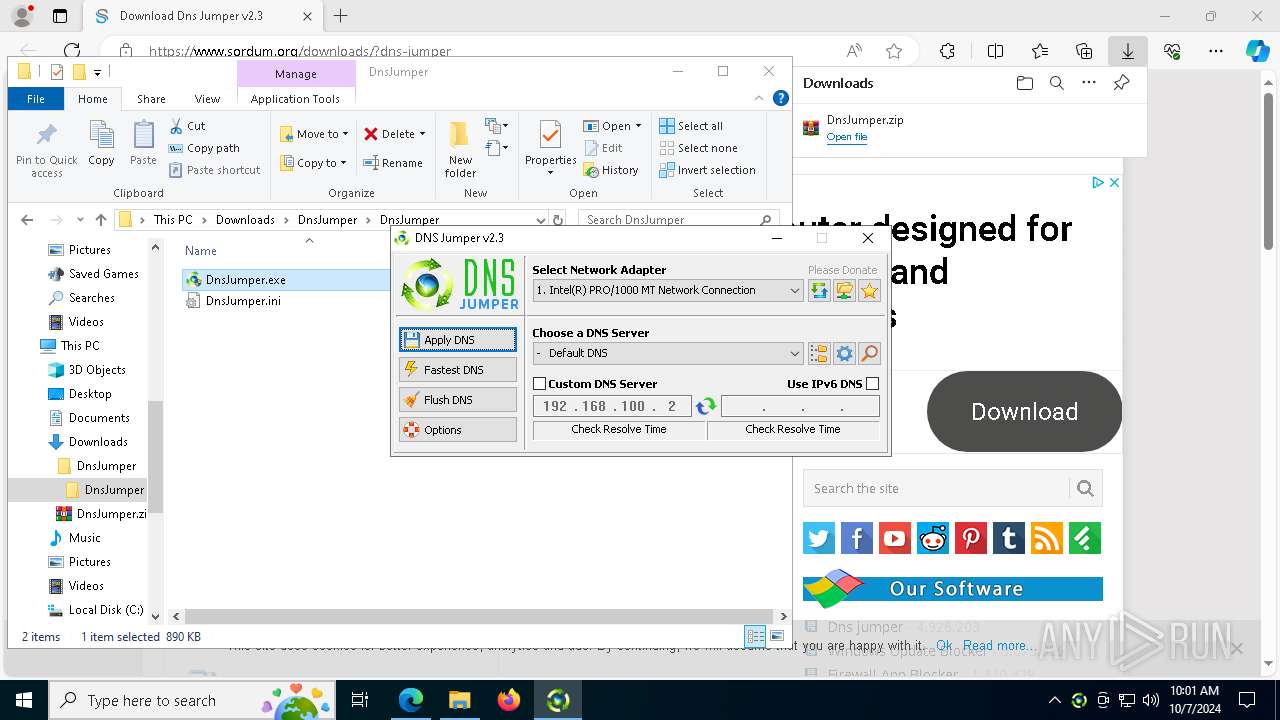Open the Move to dropdown
Viewport: 1280px width, 720px height.
tap(314, 134)
